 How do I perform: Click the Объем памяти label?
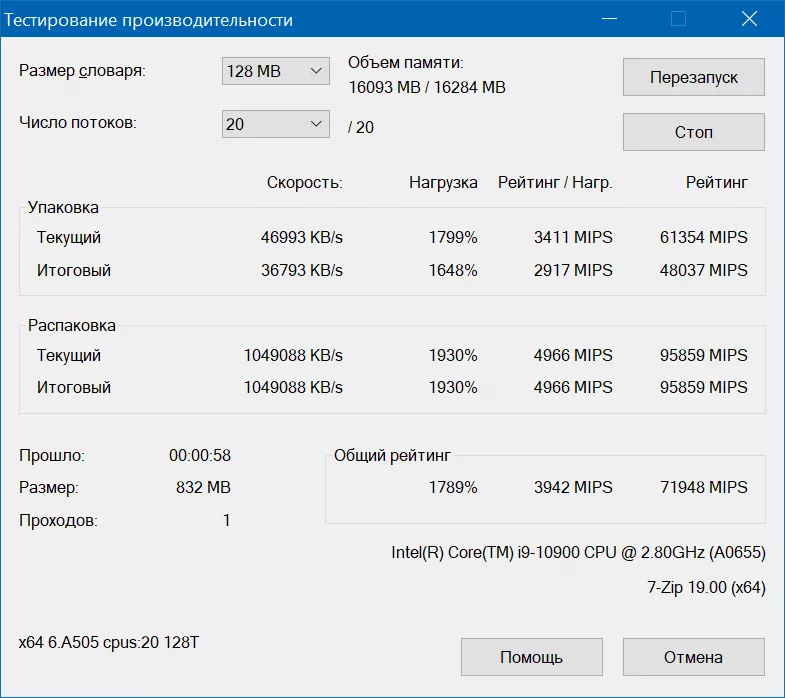pos(406,63)
